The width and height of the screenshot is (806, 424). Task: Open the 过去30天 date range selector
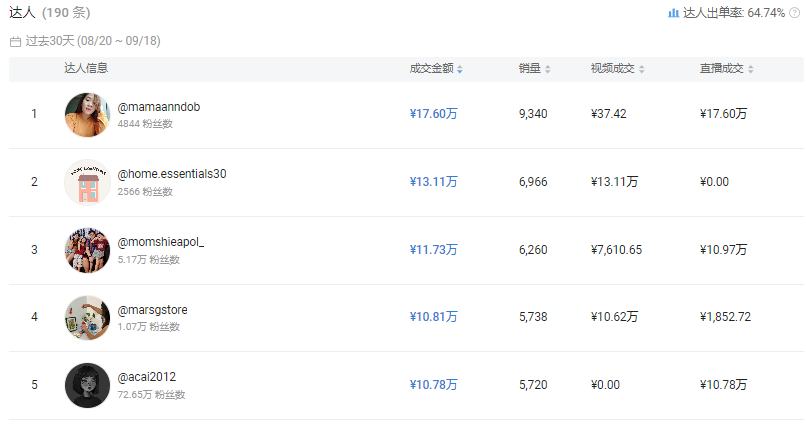pos(91,42)
